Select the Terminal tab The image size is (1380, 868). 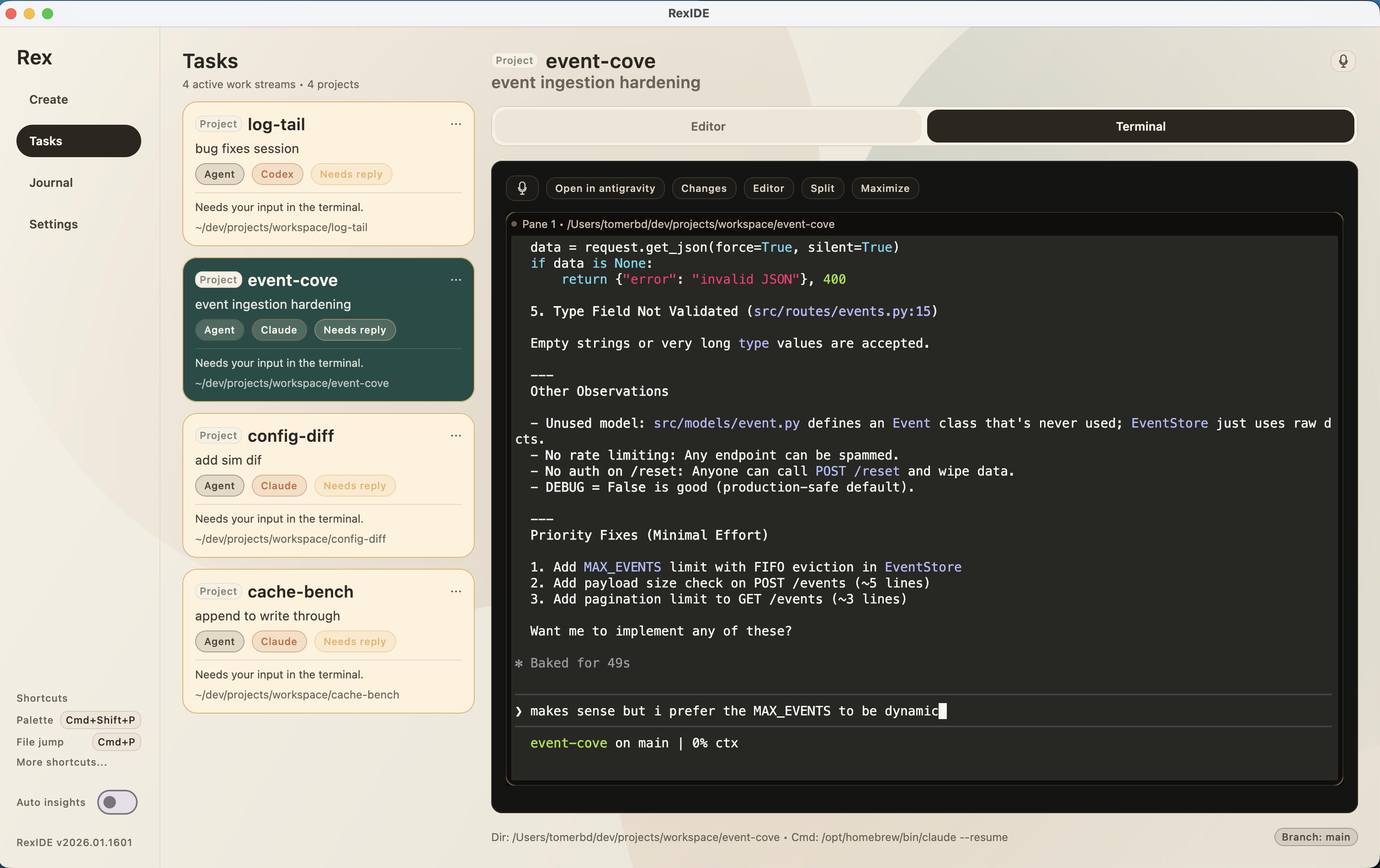tap(1141, 126)
